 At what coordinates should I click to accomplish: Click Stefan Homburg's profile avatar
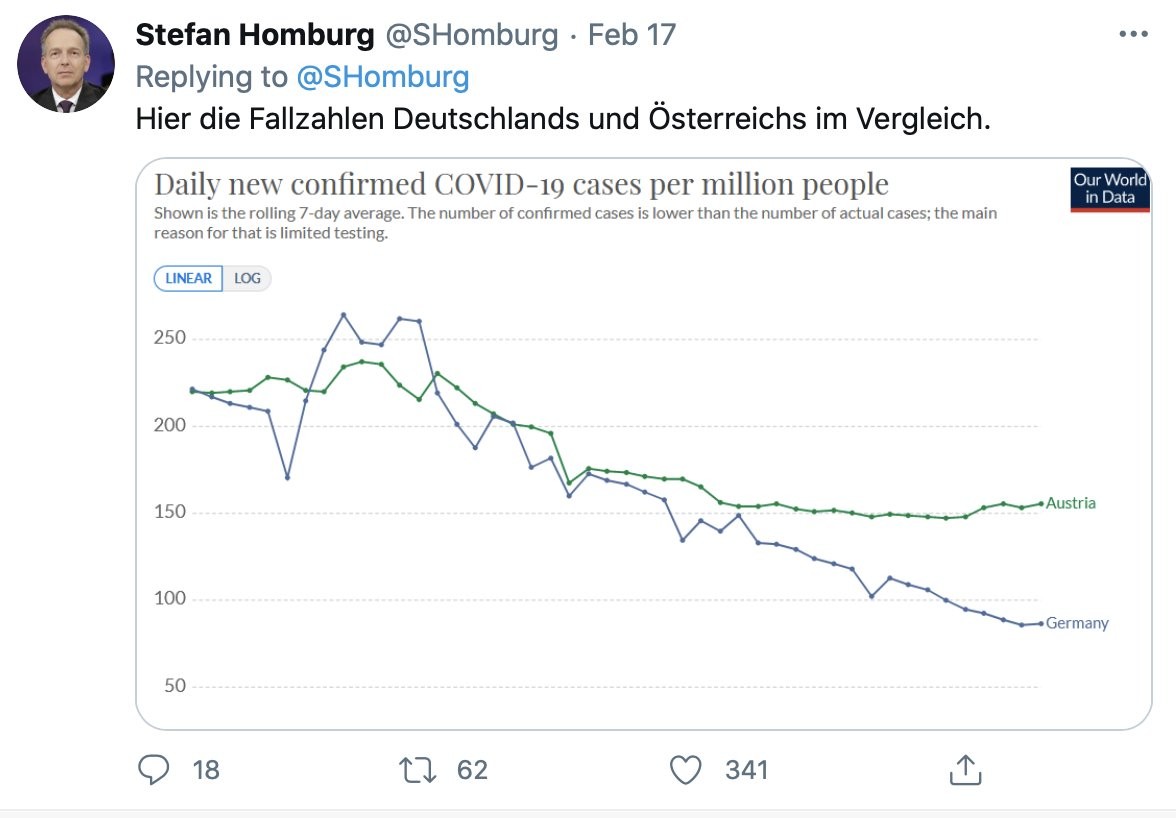(x=66, y=64)
